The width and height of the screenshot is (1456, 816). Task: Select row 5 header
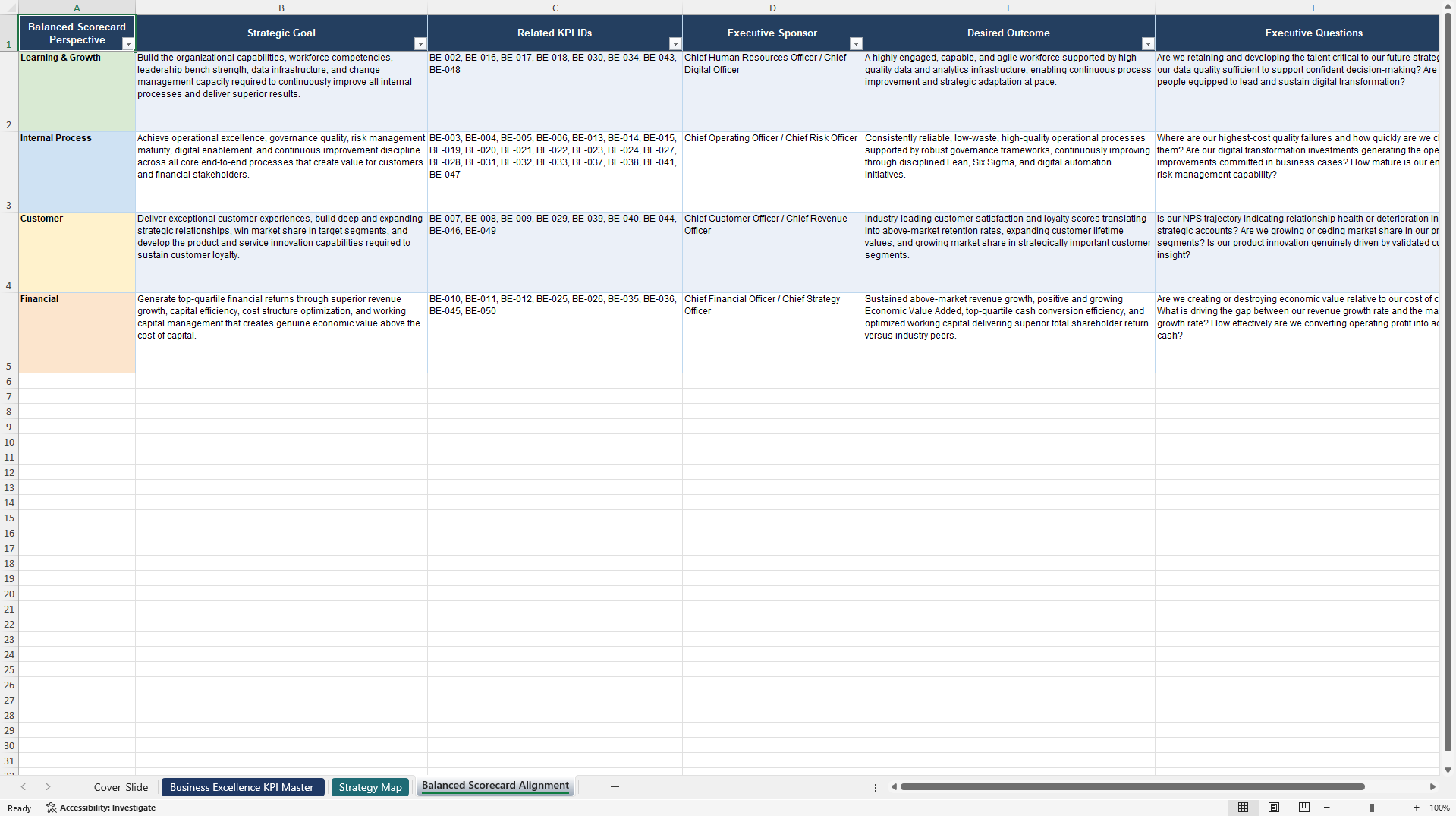click(9, 333)
